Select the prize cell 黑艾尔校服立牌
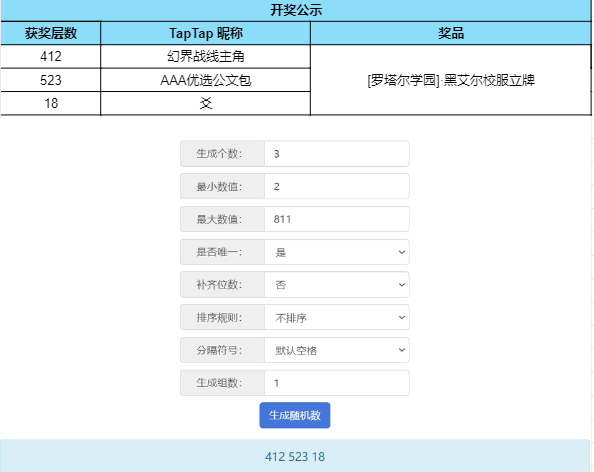This screenshot has width=594, height=472. pos(451,80)
